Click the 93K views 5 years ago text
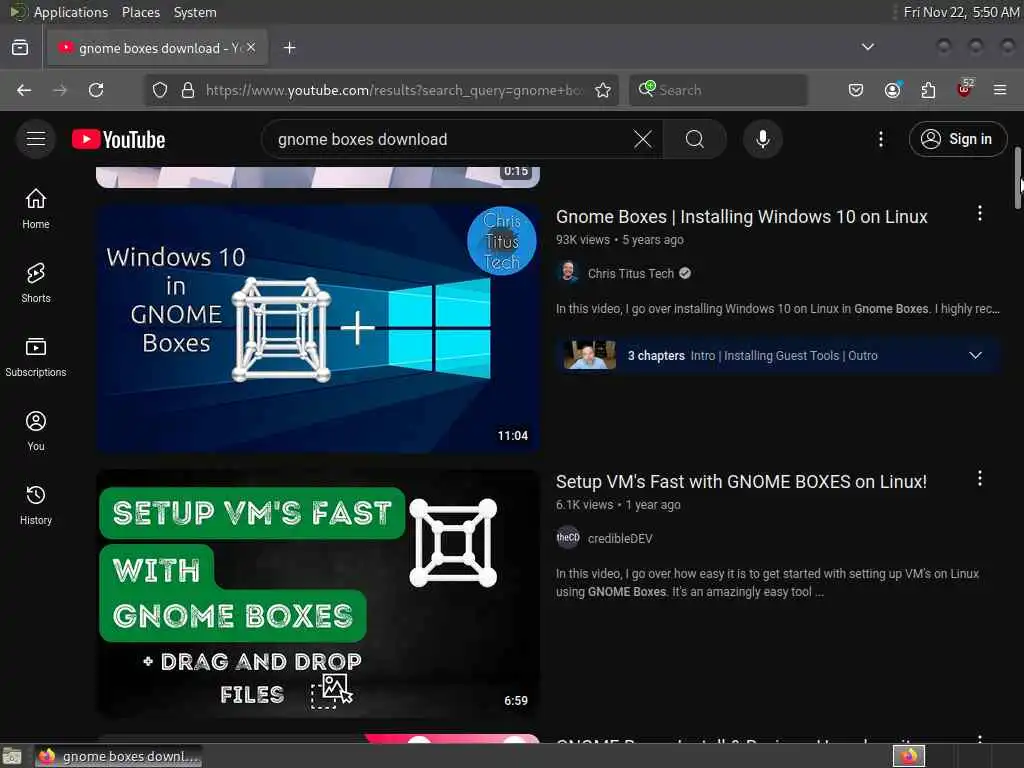1024x768 pixels. pyautogui.click(x=620, y=240)
